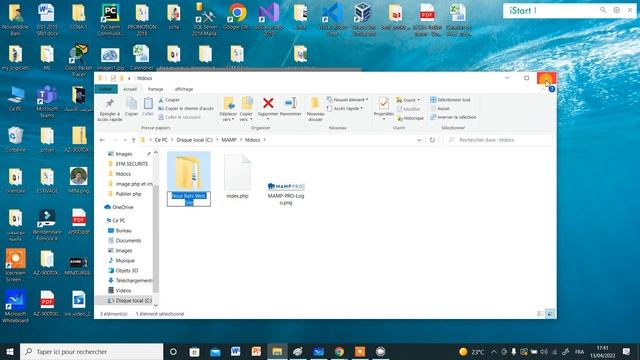
Task: Switch to details view in the status bar
Action: click(540, 314)
